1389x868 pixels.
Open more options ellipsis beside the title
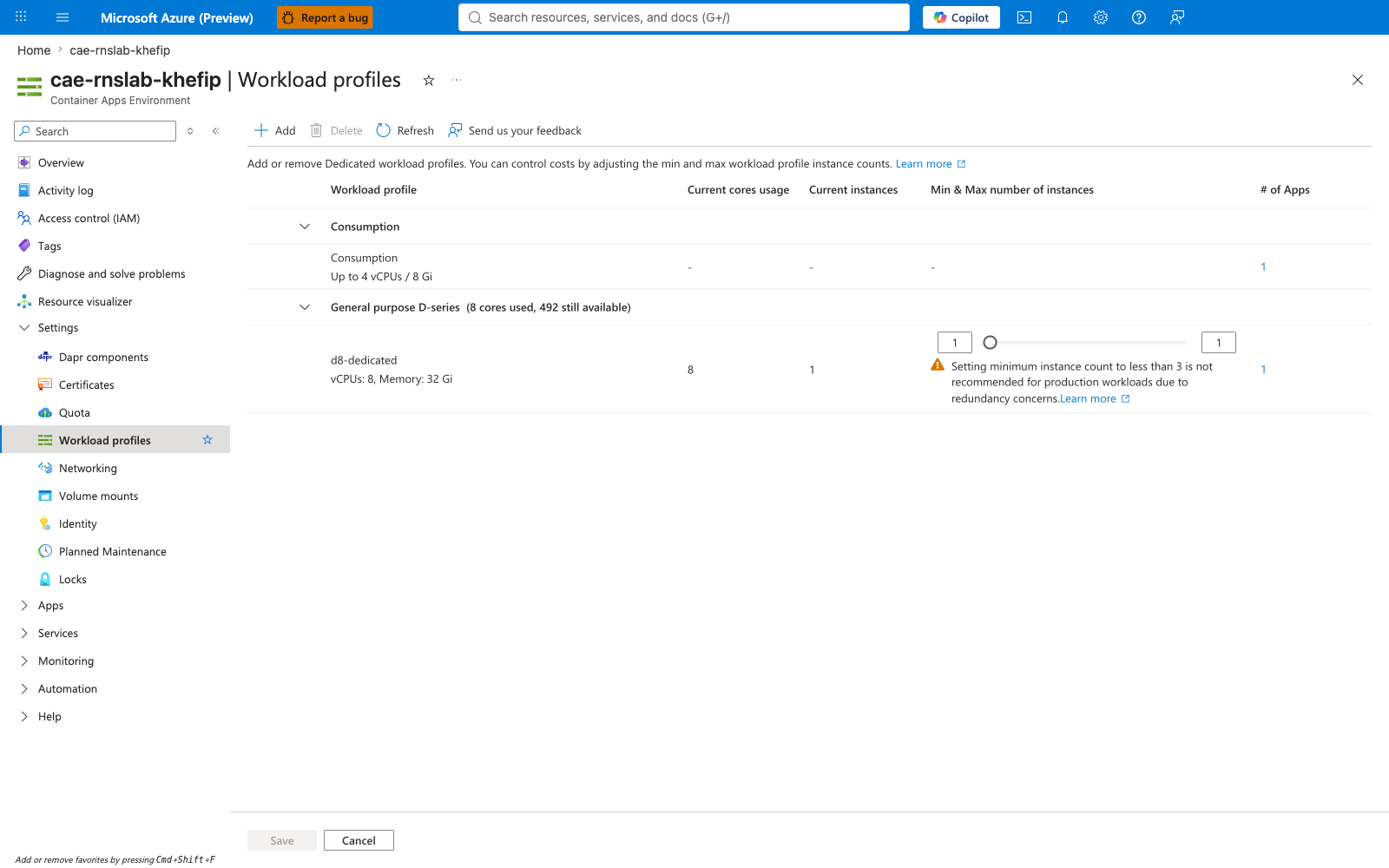457,80
